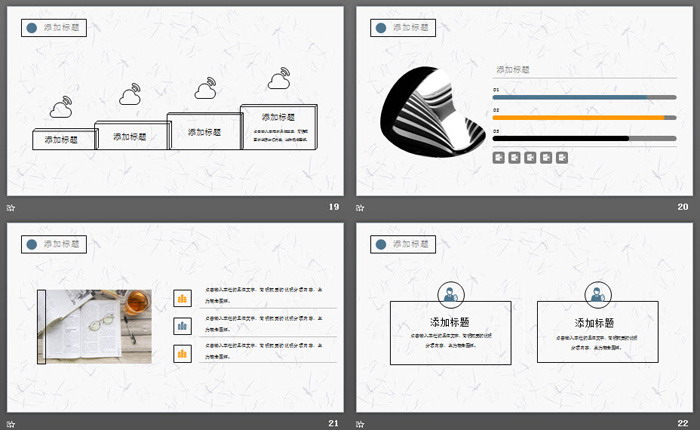Click the animation star under slide 19
The width and height of the screenshot is (700, 430).
click(11, 207)
